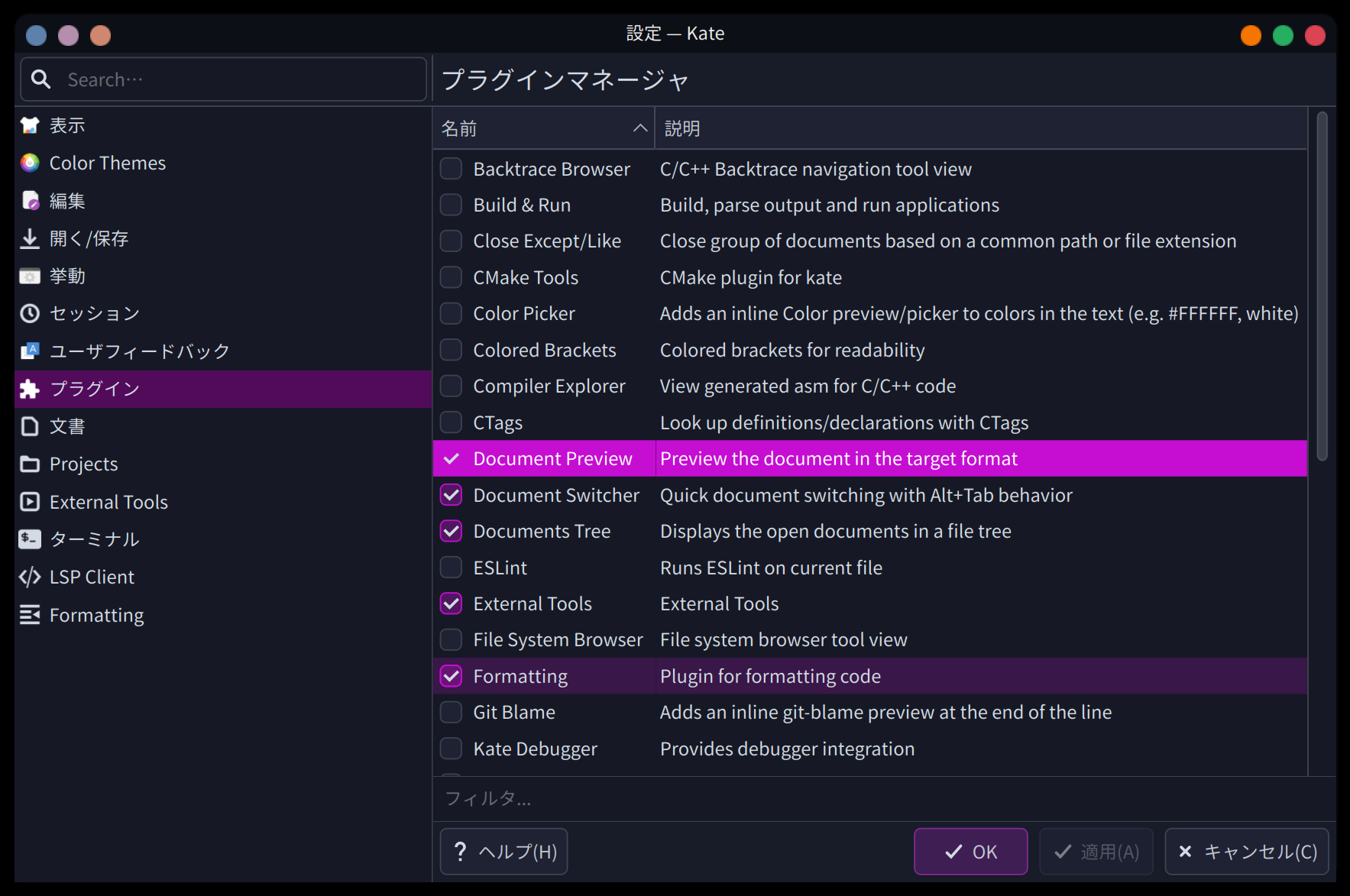Turn on the Color Picker plugin

(452, 313)
